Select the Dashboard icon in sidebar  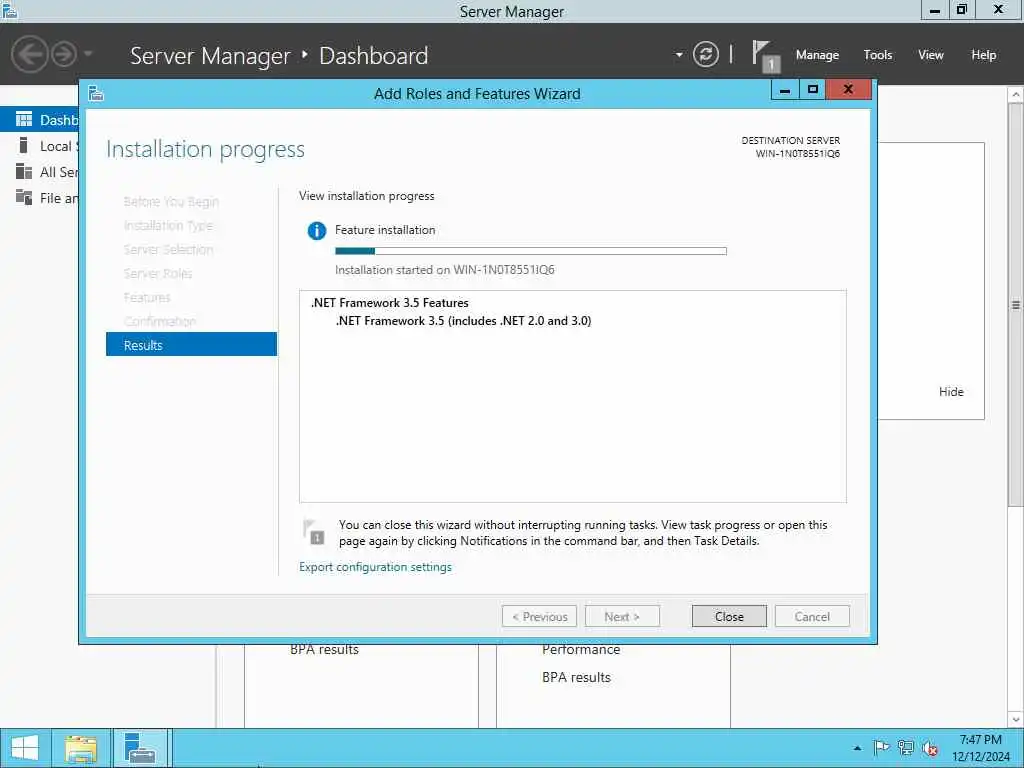(24, 120)
